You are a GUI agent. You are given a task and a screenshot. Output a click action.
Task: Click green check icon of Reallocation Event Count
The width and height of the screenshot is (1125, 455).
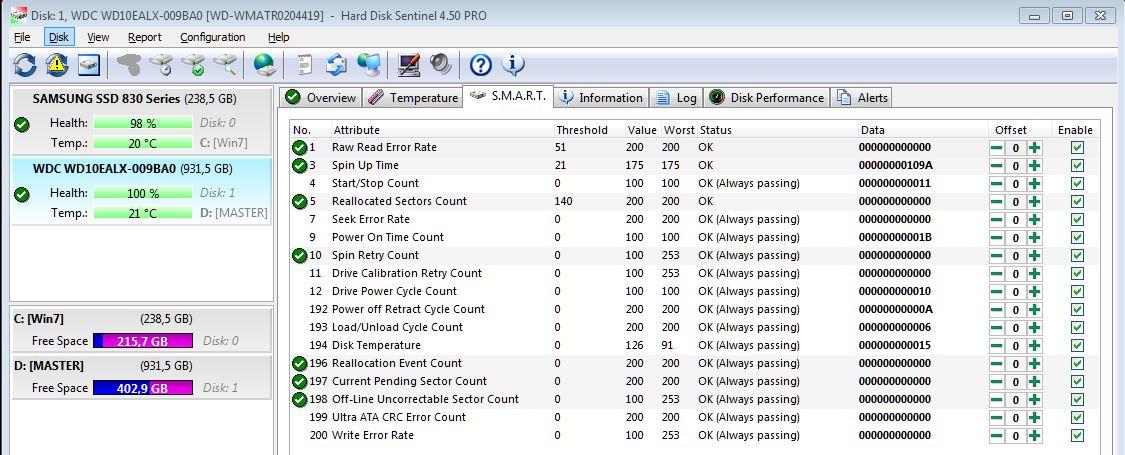(x=299, y=363)
